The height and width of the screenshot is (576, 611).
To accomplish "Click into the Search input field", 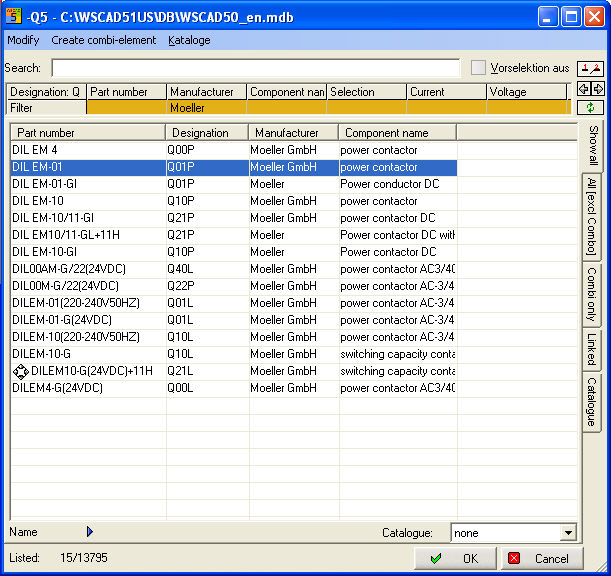I will click(256, 68).
